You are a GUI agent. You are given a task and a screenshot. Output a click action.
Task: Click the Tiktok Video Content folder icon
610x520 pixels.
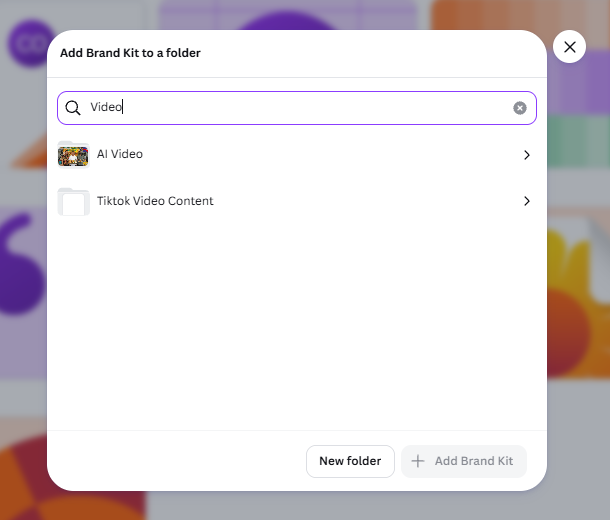(74, 201)
